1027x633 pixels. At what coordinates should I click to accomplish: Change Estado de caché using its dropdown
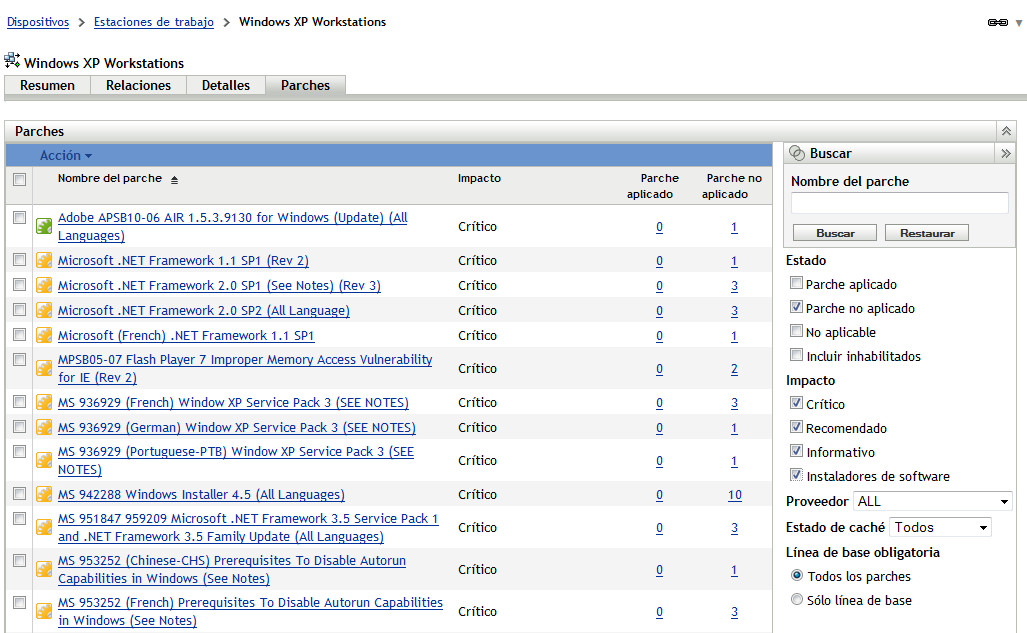[979, 527]
